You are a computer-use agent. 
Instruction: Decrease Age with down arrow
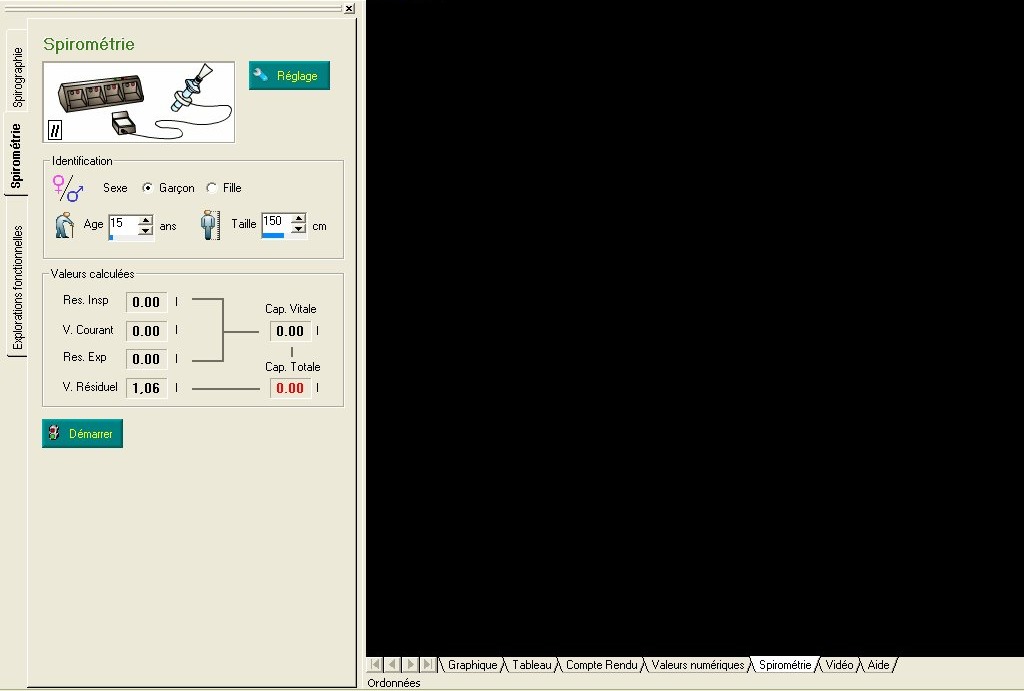coord(146,230)
